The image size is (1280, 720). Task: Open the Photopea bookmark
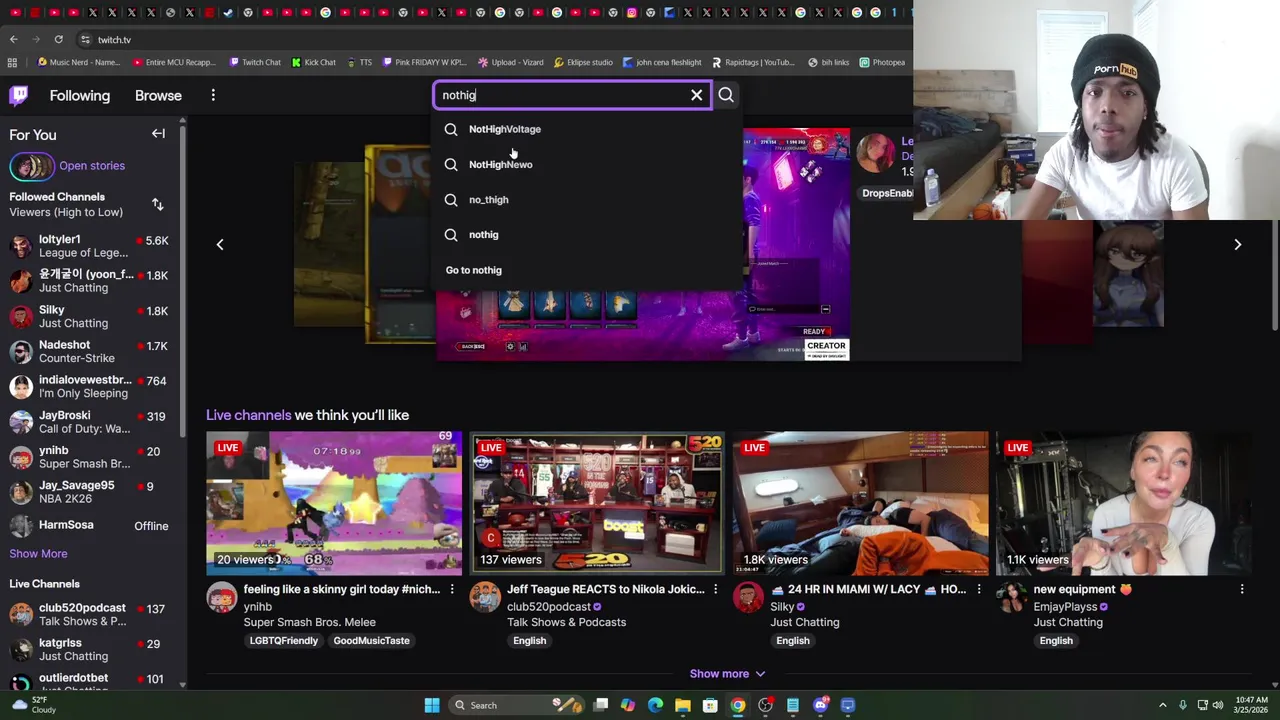pyautogui.click(x=881, y=62)
